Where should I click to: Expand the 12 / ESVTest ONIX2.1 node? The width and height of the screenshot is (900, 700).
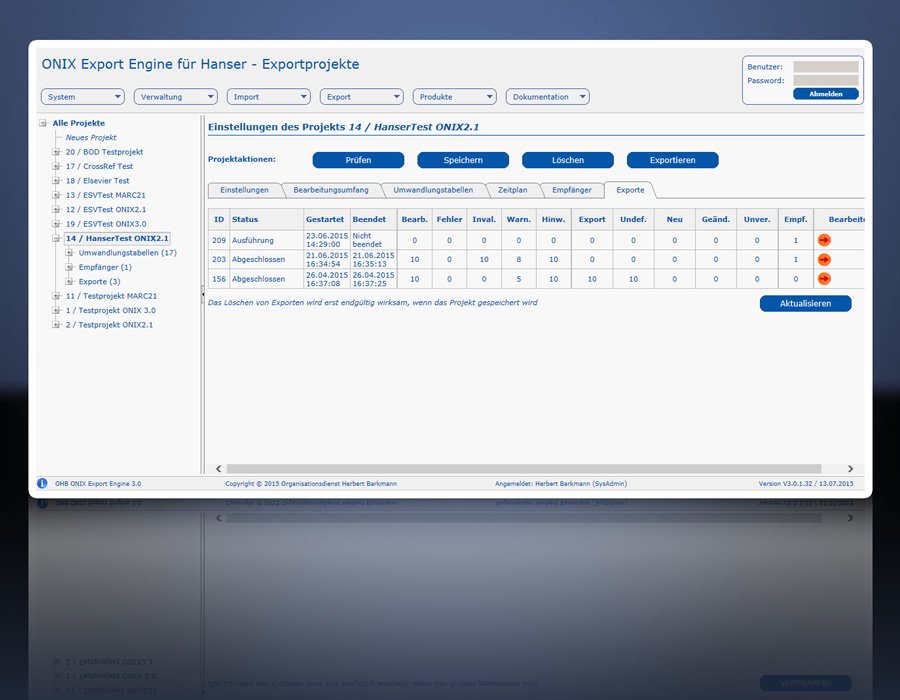56,209
